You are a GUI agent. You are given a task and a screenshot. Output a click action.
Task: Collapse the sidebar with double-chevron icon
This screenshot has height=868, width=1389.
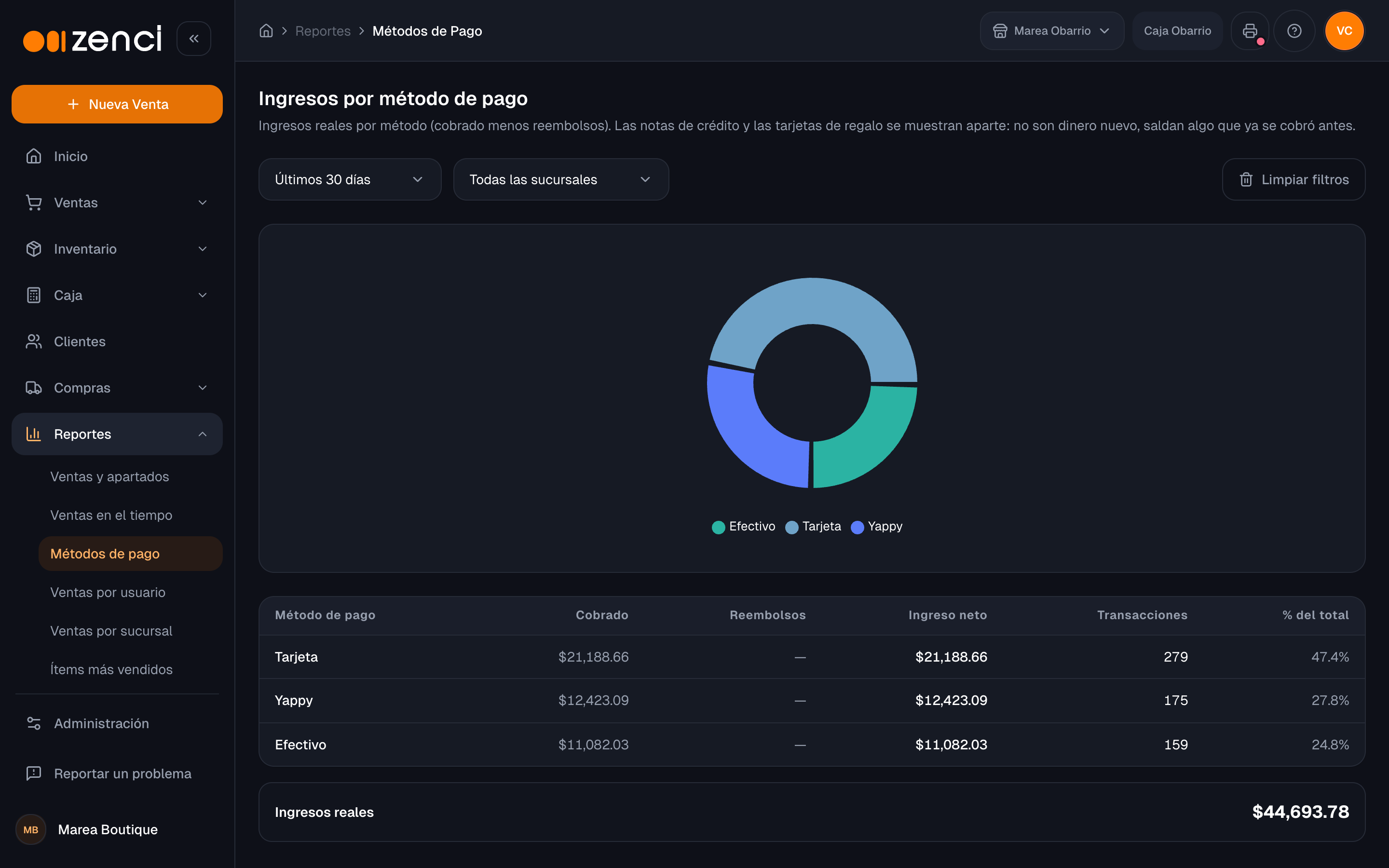click(193, 39)
